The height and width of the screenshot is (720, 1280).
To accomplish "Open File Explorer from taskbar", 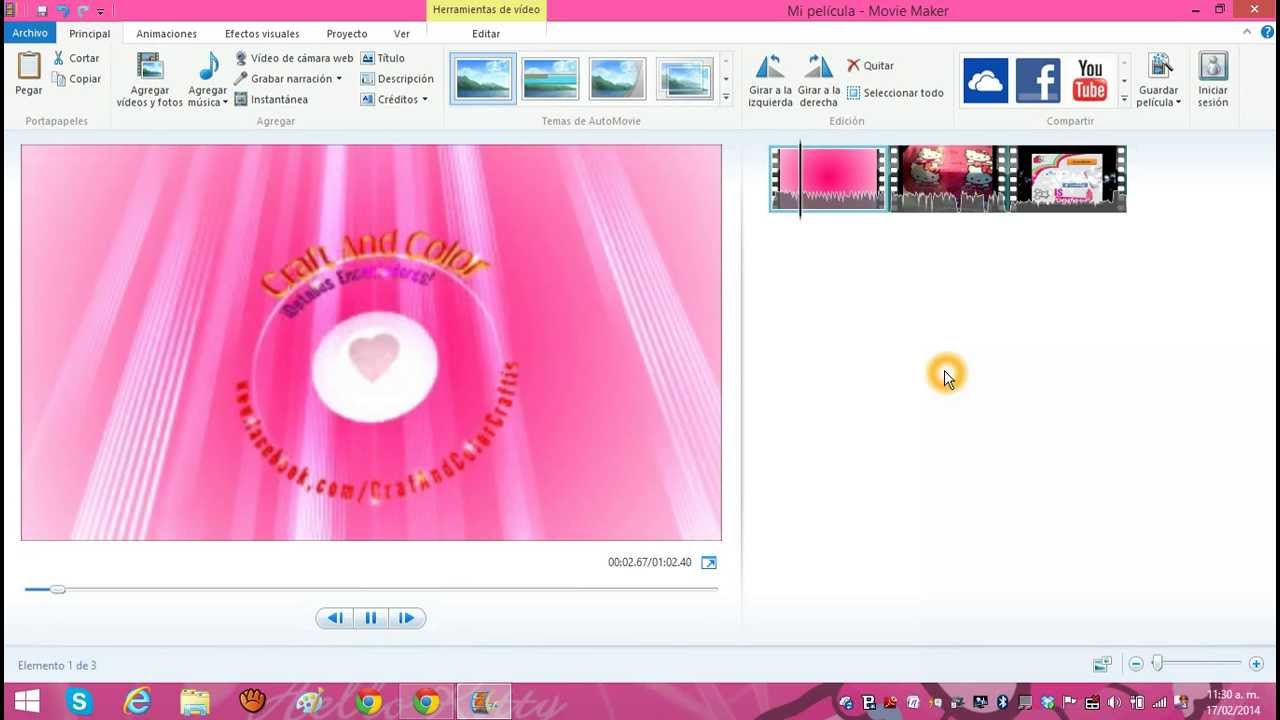I will click(x=195, y=702).
